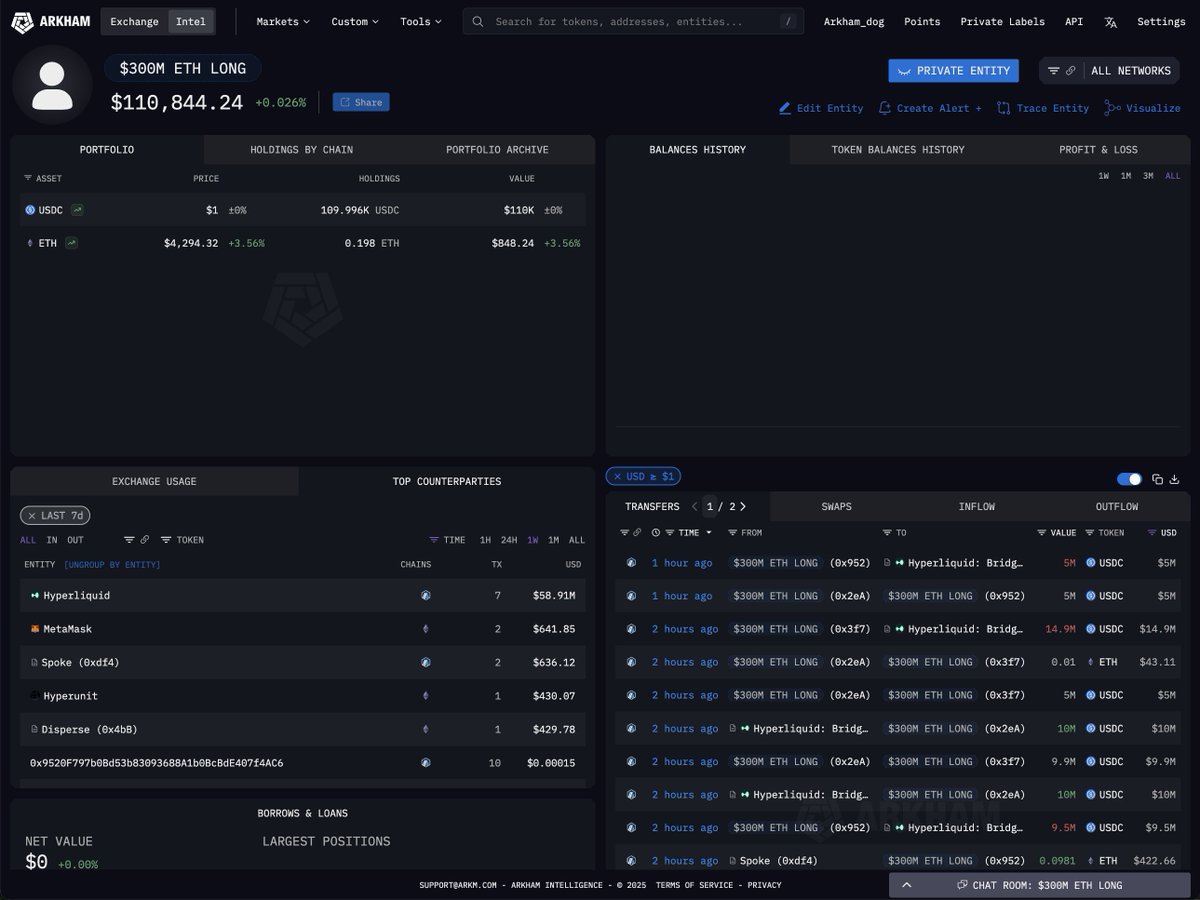Download transfers with the download icon
Viewport: 1200px width, 900px height.
tap(1175, 479)
